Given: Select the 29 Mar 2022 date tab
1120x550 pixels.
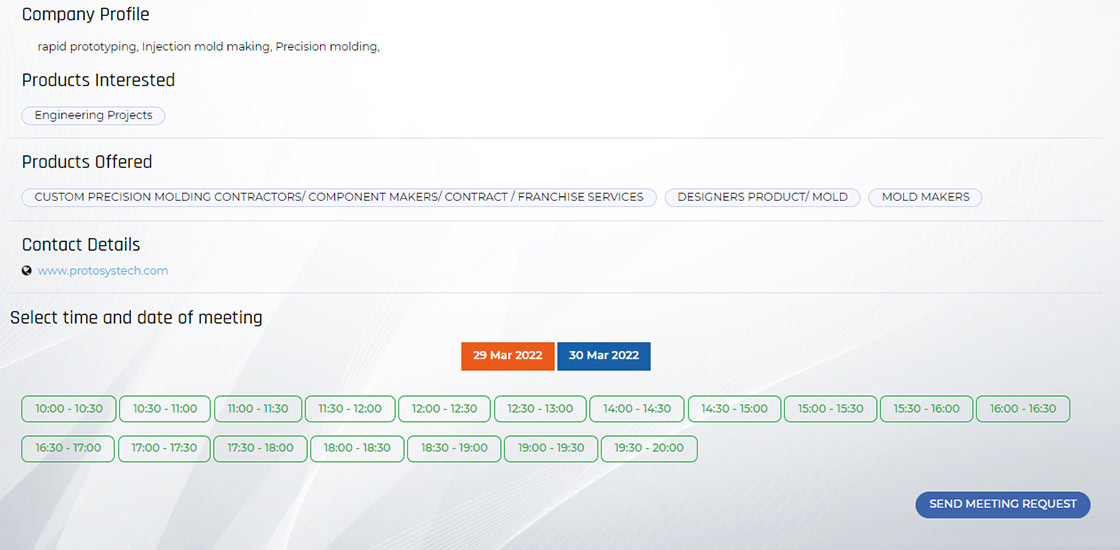Looking at the screenshot, I should [x=508, y=356].
